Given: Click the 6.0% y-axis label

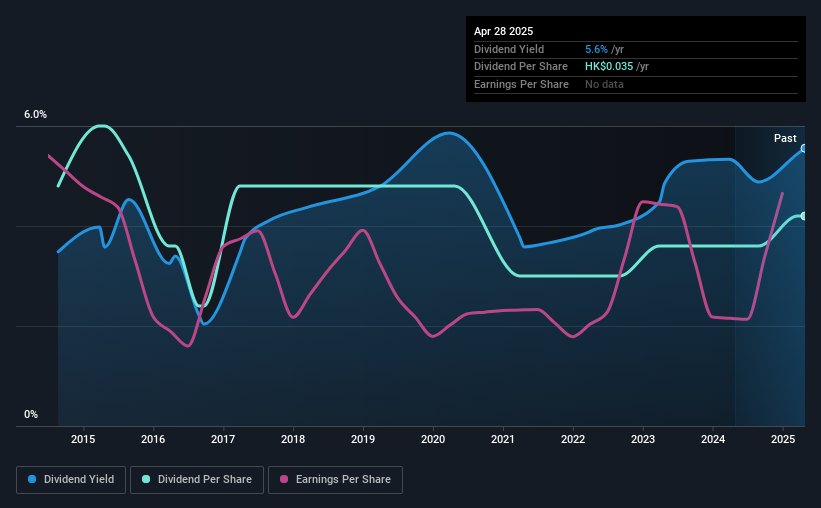Looking at the screenshot, I should point(35,114).
